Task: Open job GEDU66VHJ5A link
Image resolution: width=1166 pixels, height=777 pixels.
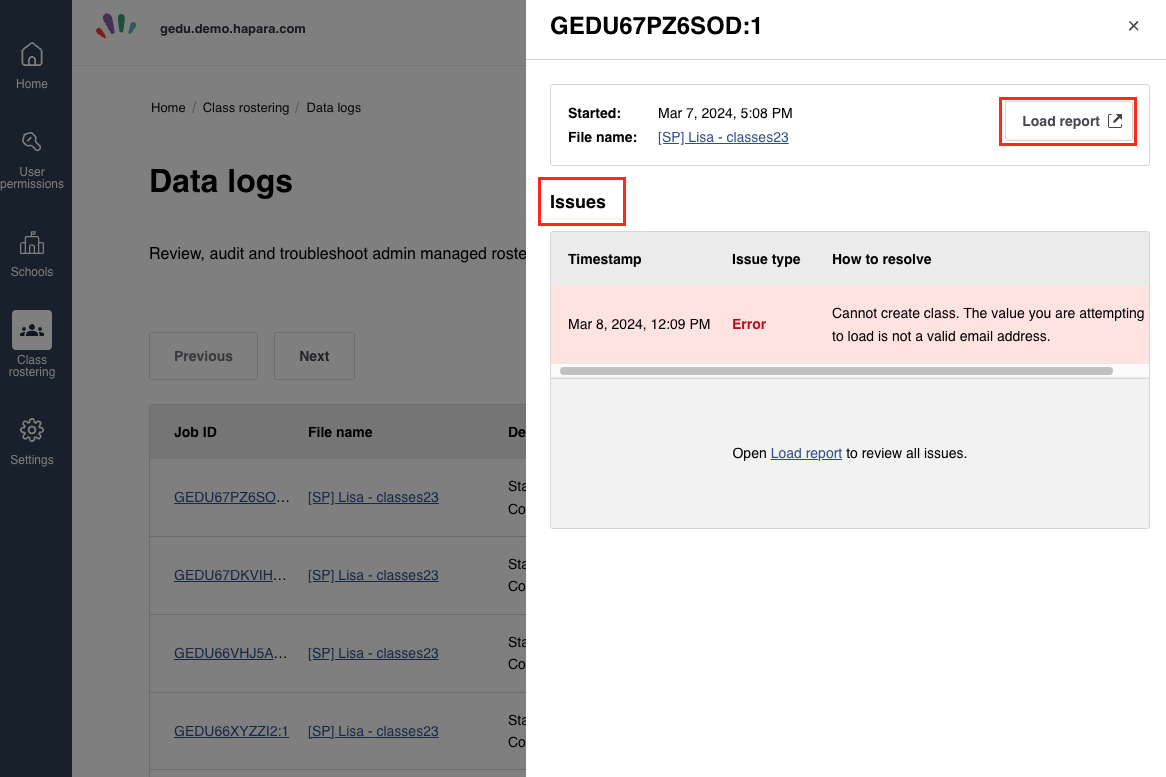Action: tap(231, 653)
